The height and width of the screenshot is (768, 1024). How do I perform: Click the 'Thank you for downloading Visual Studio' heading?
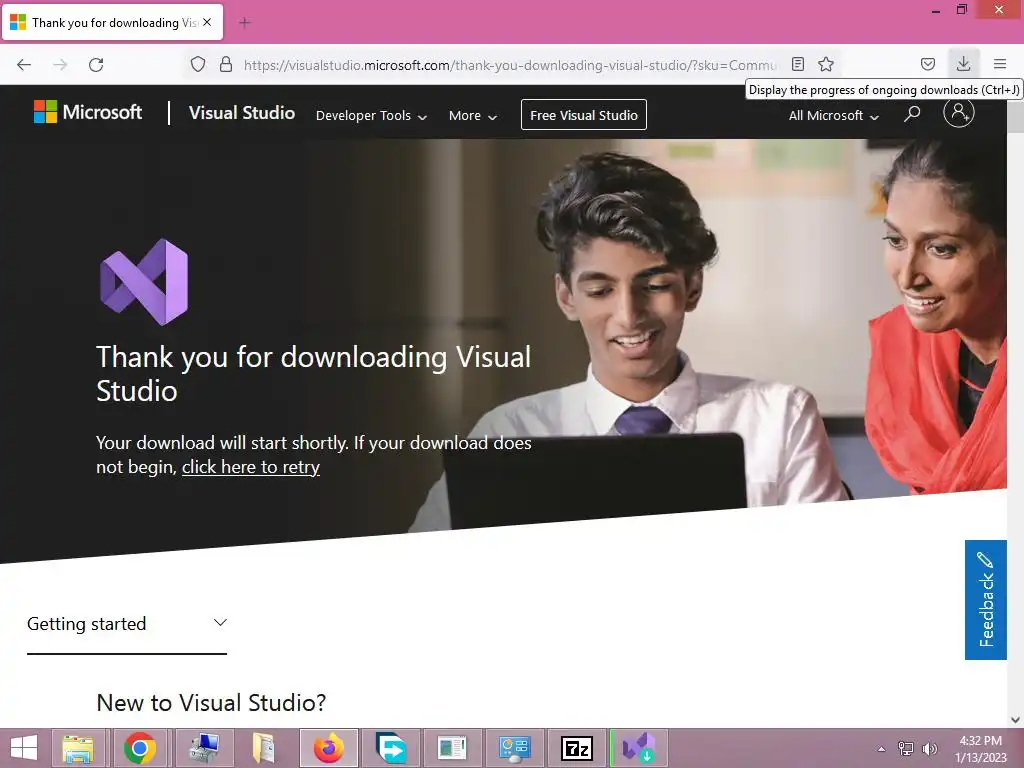click(313, 374)
